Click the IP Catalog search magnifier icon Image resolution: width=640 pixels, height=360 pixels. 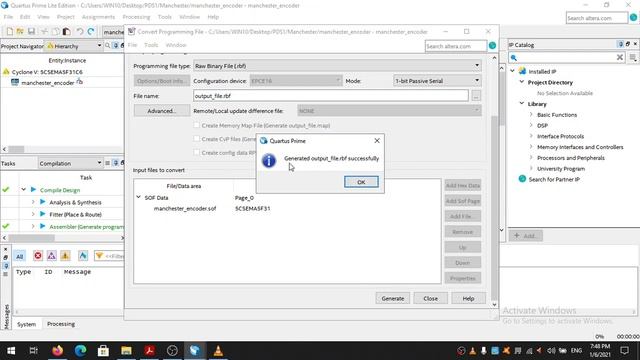click(514, 58)
